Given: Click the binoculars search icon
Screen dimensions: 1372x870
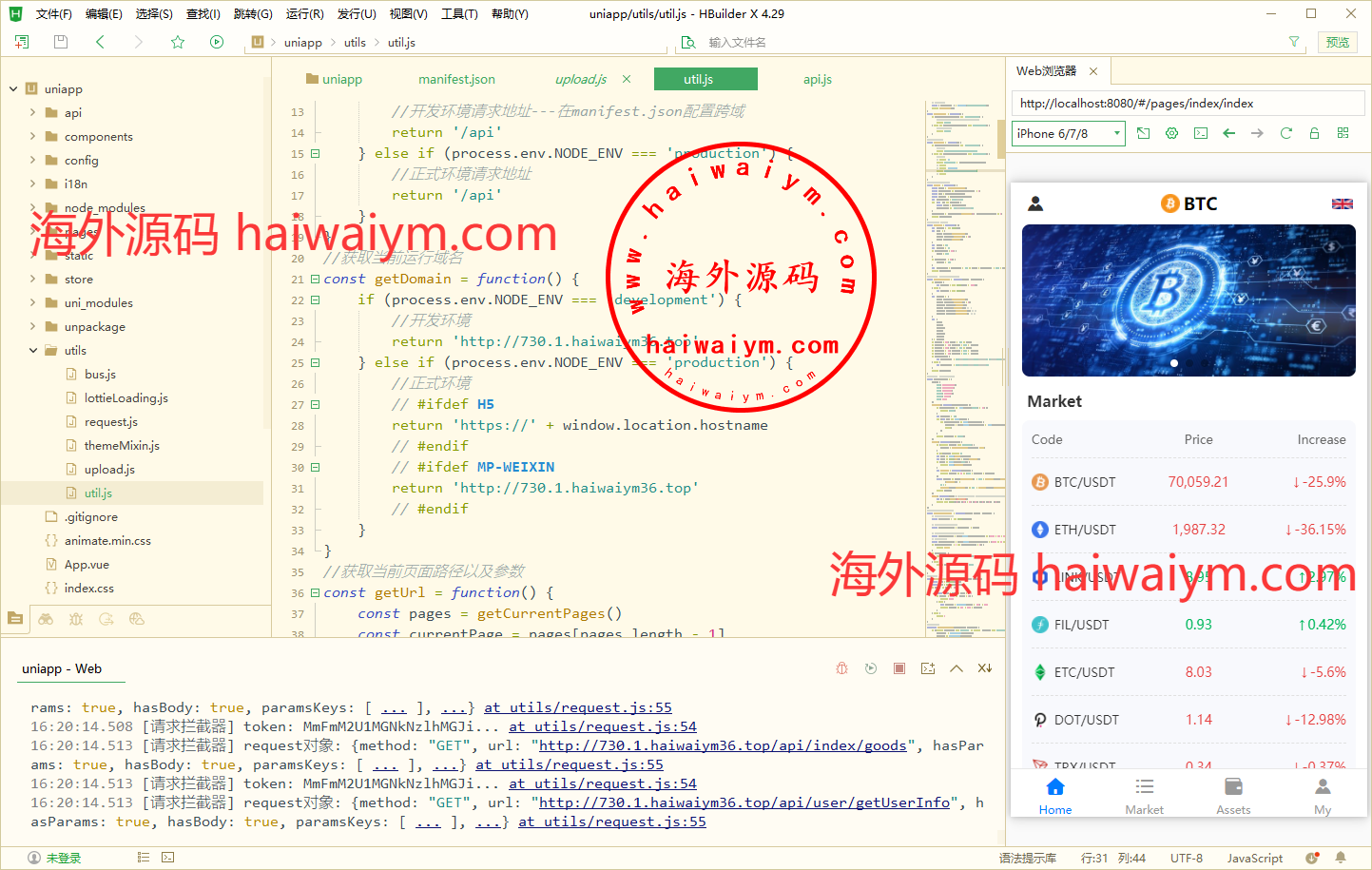Looking at the screenshot, I should (46, 619).
